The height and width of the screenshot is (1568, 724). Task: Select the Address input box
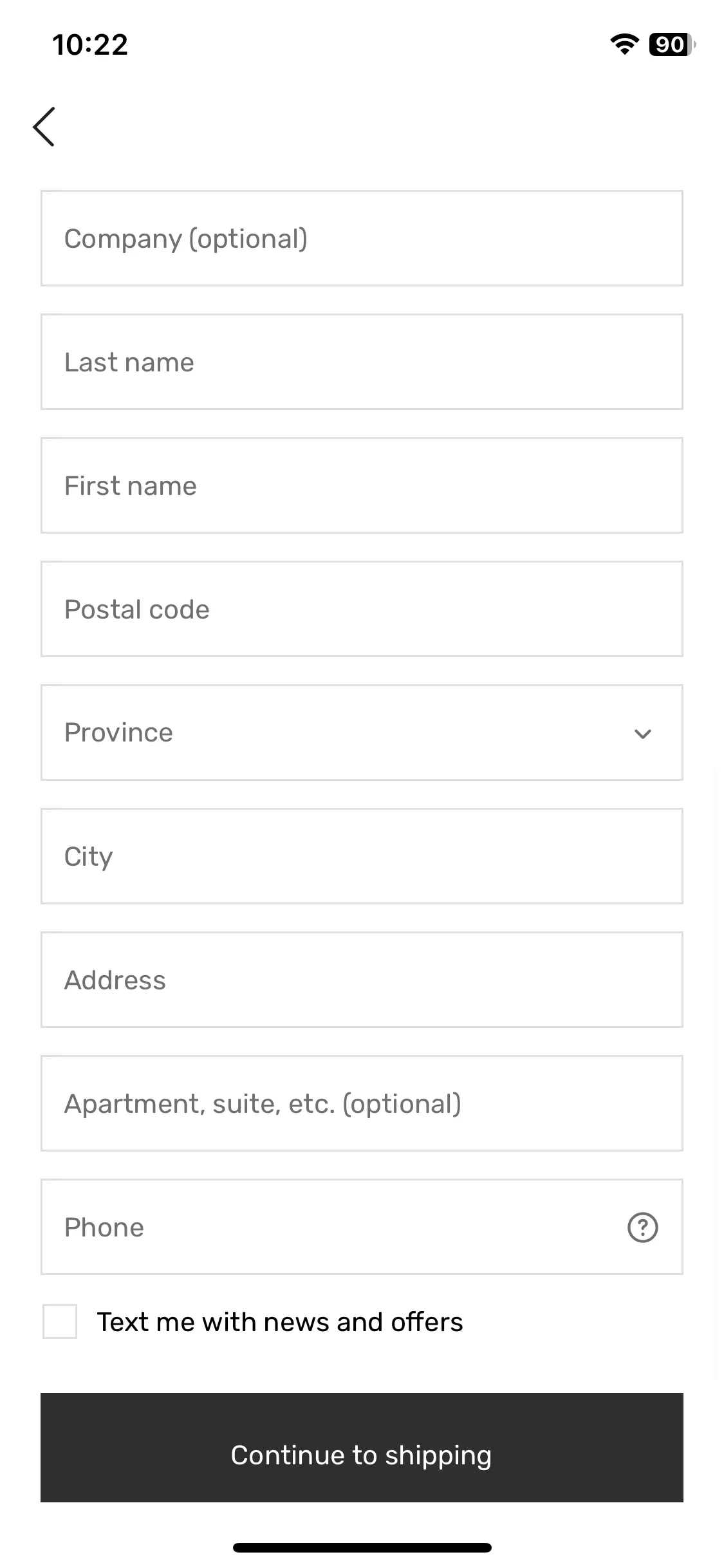(x=362, y=980)
